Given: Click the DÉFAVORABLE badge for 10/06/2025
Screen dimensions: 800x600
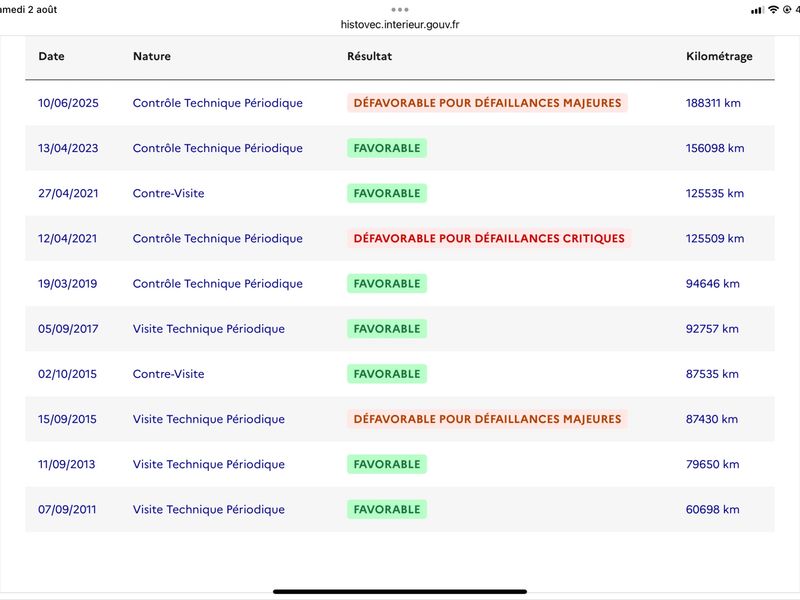Looking at the screenshot, I should point(487,103).
